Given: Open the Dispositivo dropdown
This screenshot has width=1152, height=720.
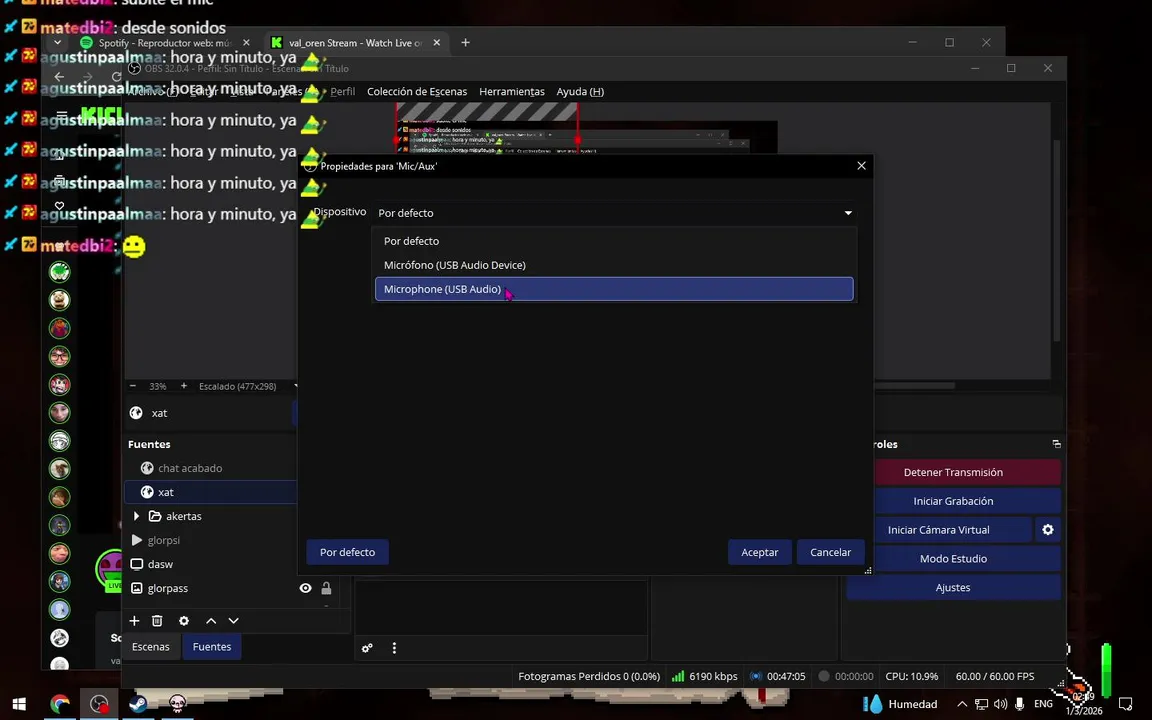Looking at the screenshot, I should click(x=614, y=213).
